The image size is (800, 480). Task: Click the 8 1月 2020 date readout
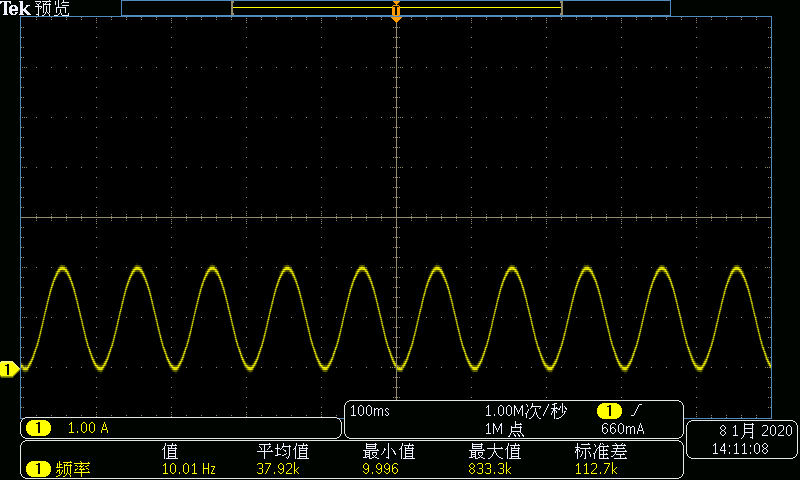(756, 431)
